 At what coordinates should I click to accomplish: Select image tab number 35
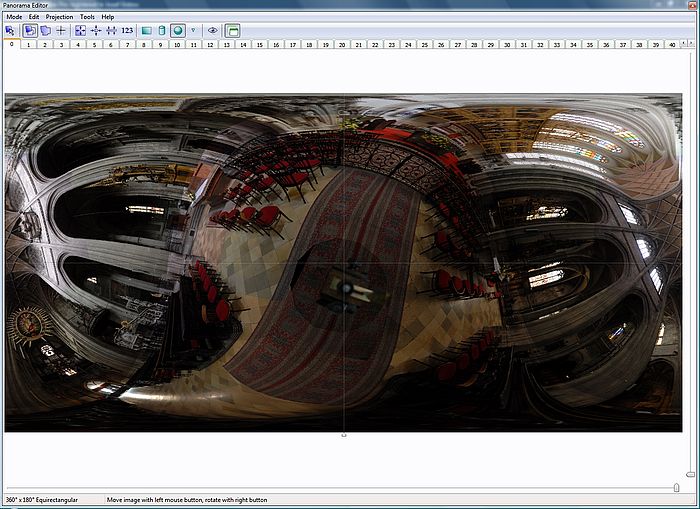(x=589, y=45)
